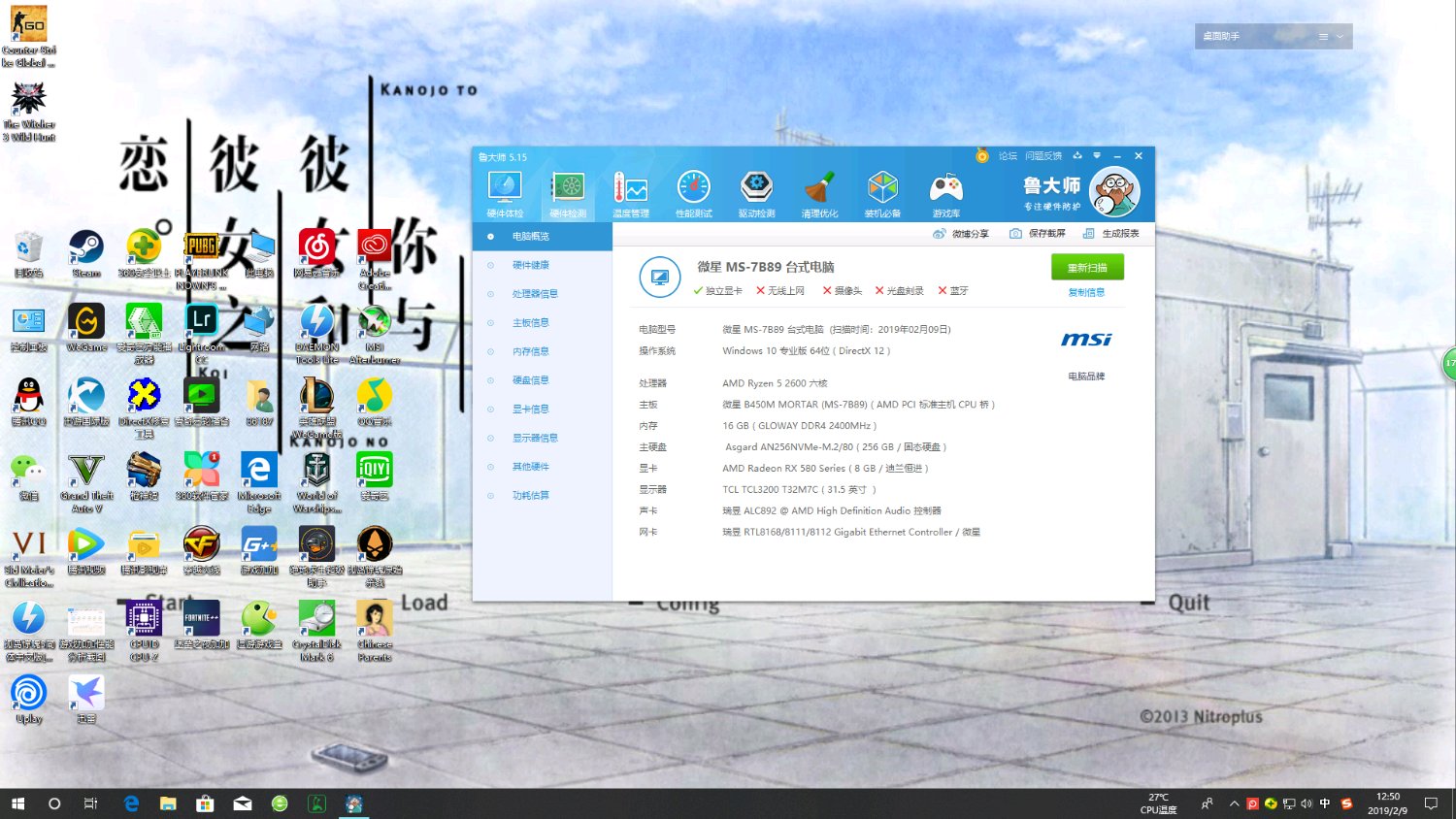This screenshot has width=1456, height=819.
Task: Open Adobe Creative Cloud desktop shortcut
Action: coord(375,260)
